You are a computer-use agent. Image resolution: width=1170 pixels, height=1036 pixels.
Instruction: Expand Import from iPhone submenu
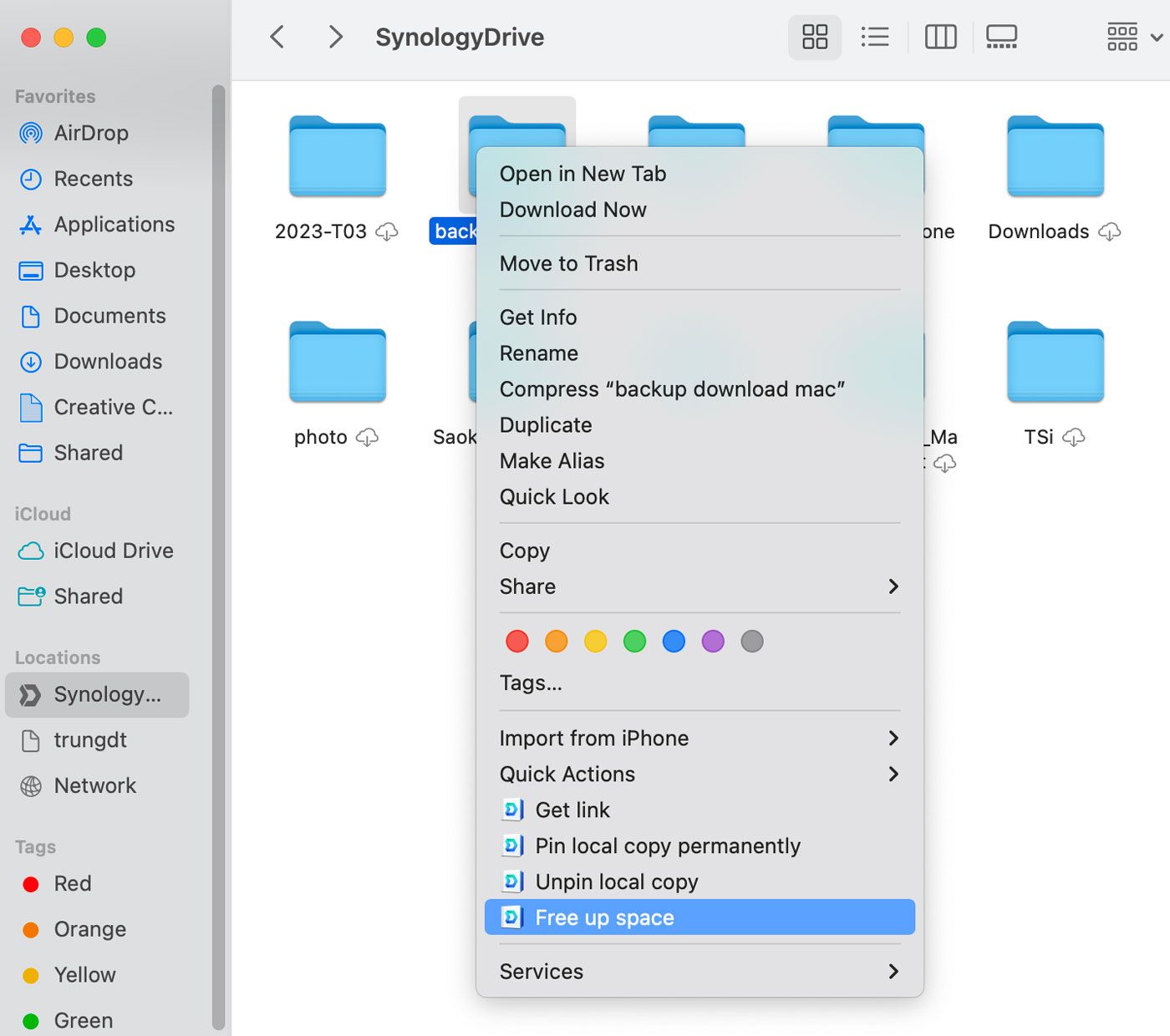pos(699,739)
